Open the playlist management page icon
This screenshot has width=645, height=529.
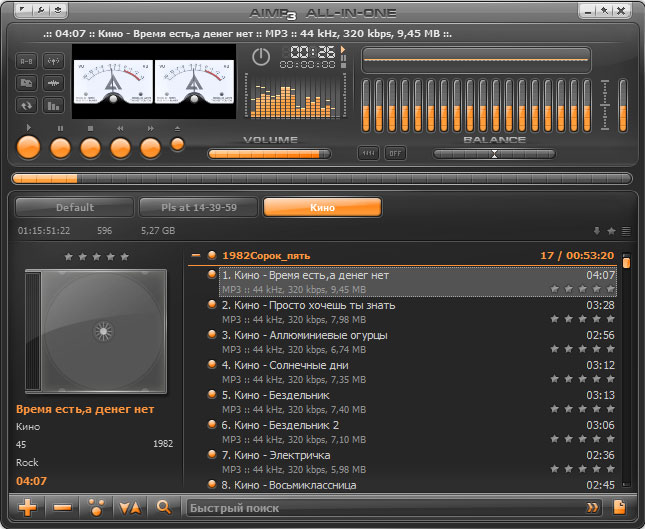click(619, 507)
